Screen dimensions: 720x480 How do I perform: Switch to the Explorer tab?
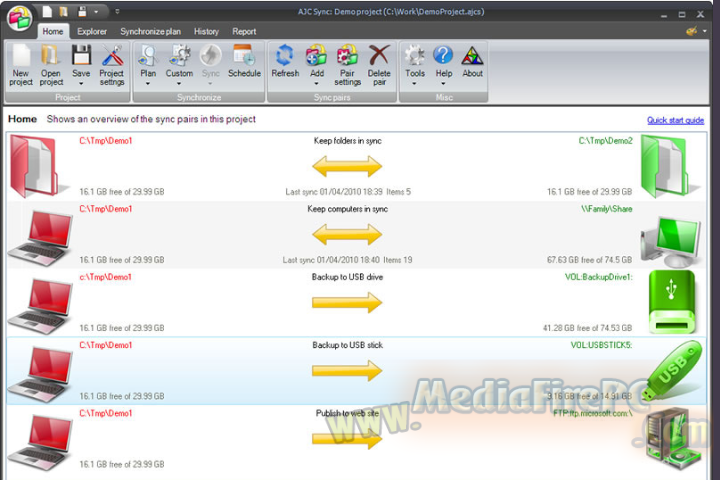coord(92,32)
